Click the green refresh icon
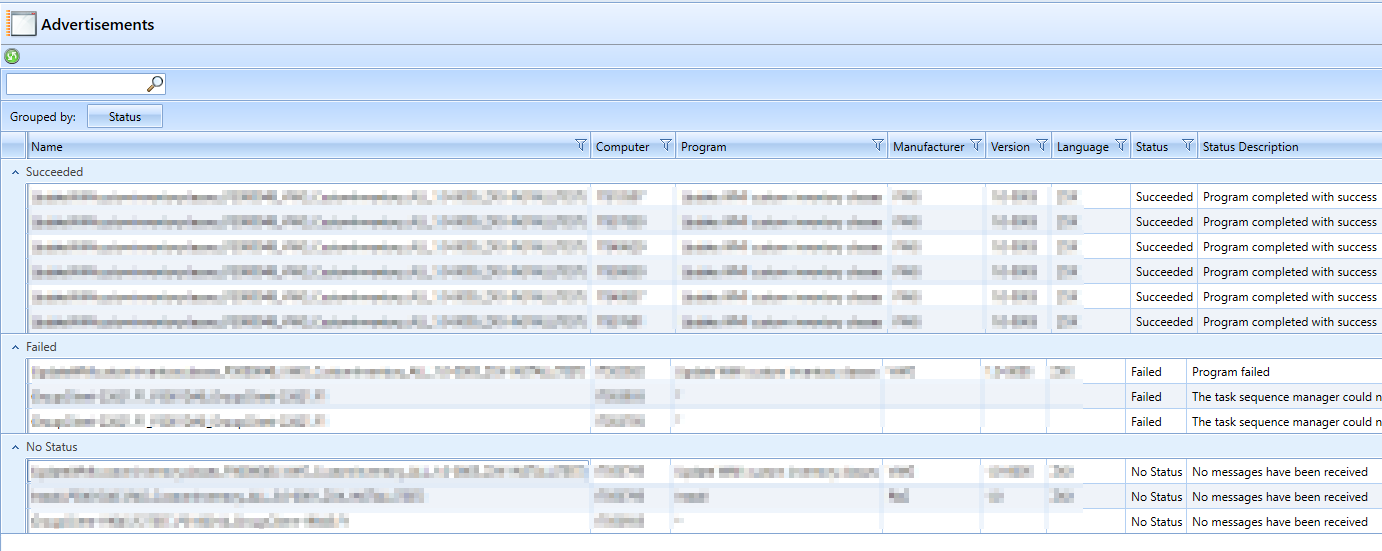1382x551 pixels. point(12,57)
